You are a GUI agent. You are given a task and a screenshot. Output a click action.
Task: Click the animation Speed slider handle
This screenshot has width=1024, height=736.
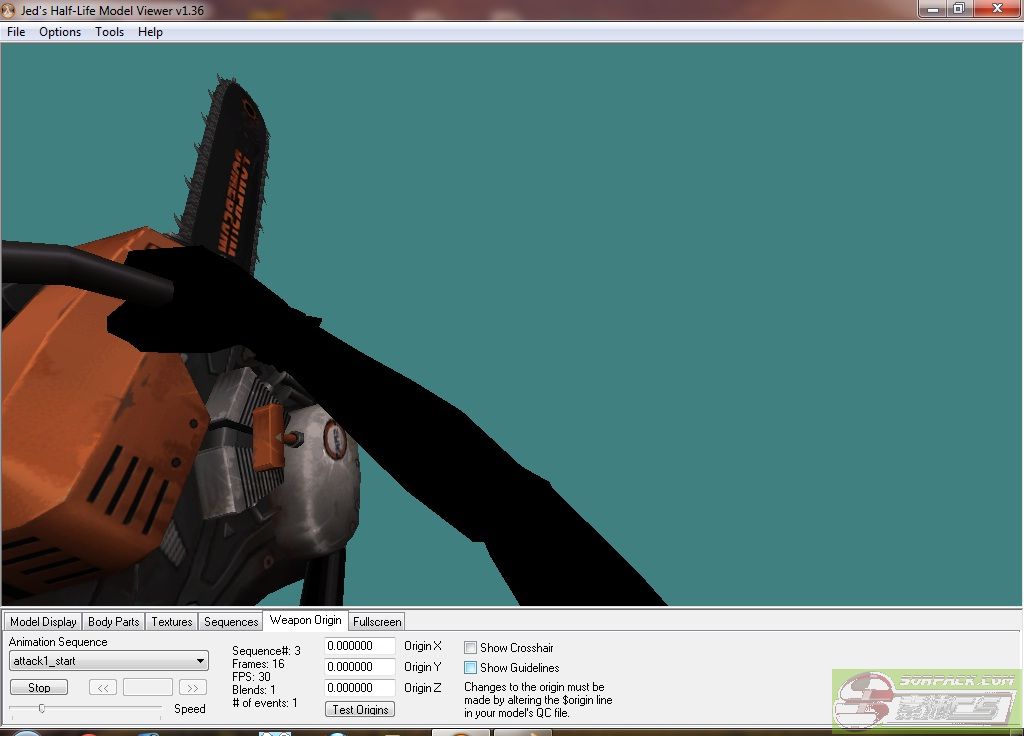(42, 709)
